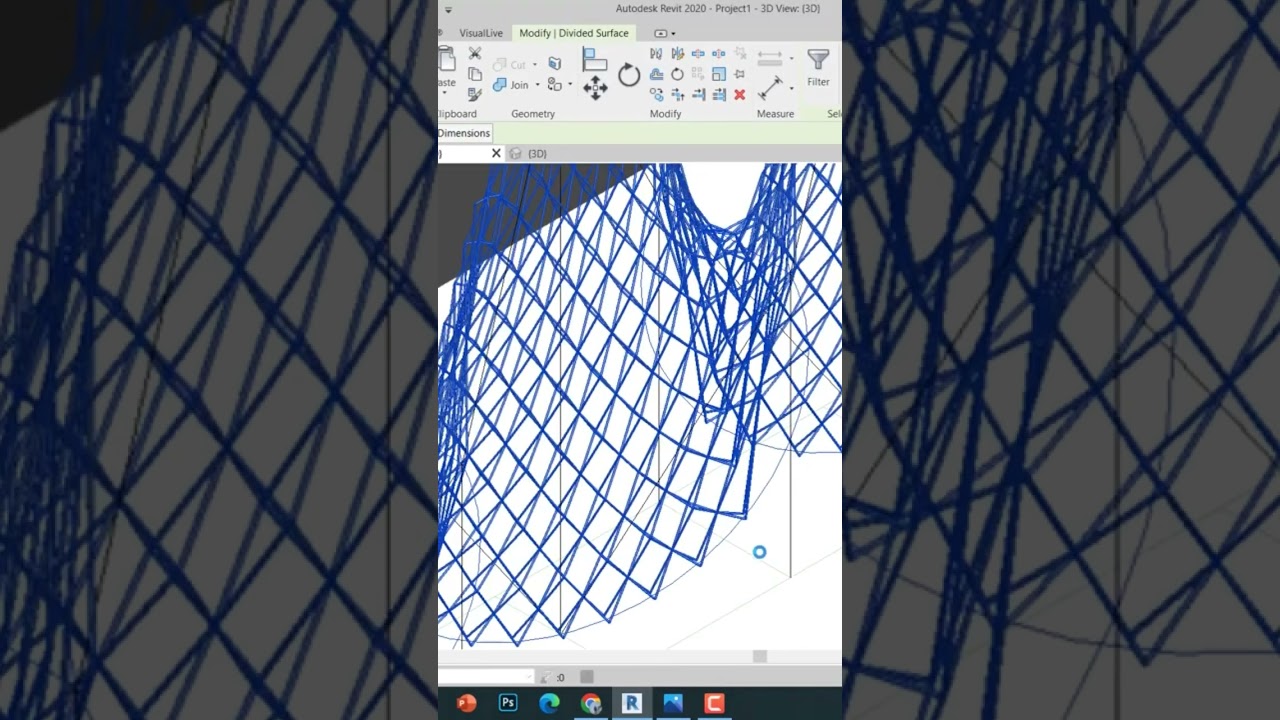Open Google Chrome from the taskbar

pyautogui.click(x=590, y=703)
